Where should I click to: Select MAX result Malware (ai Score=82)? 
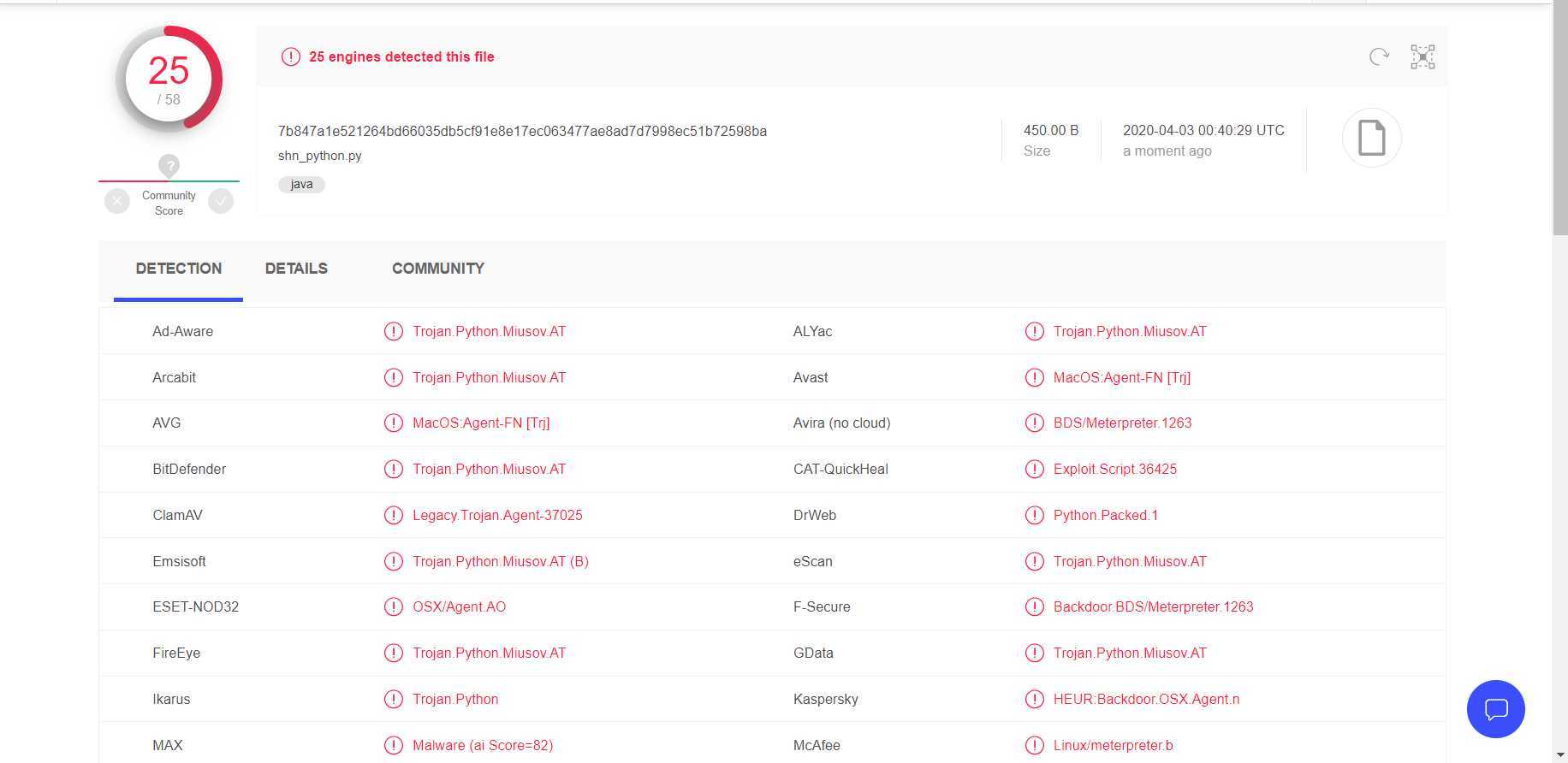[x=483, y=745]
